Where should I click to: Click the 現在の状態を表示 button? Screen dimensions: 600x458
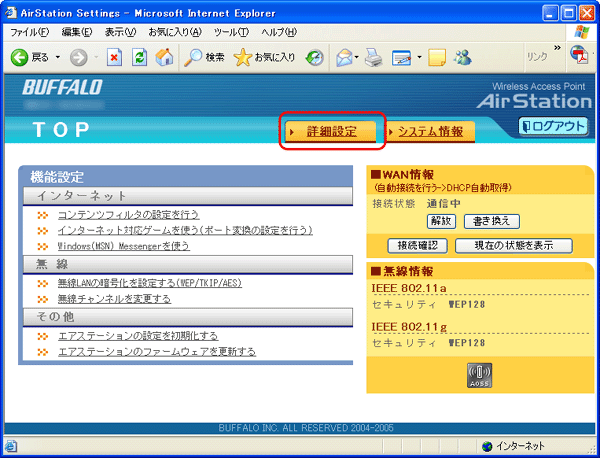click(514, 246)
